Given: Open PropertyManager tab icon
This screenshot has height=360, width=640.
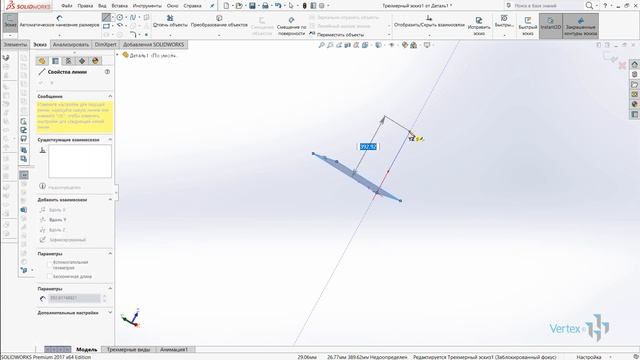Looking at the screenshot, I should 55,61.
